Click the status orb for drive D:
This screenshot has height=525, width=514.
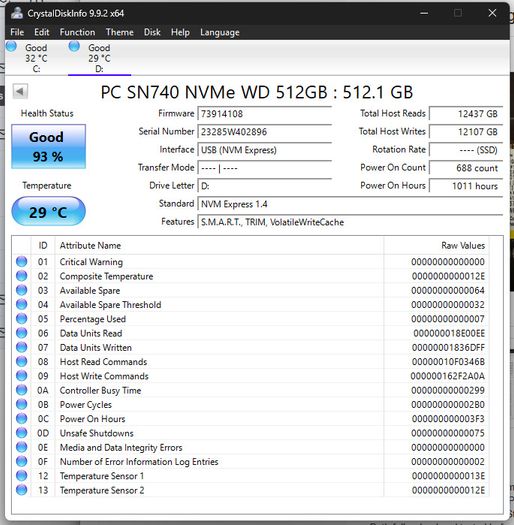(74, 46)
